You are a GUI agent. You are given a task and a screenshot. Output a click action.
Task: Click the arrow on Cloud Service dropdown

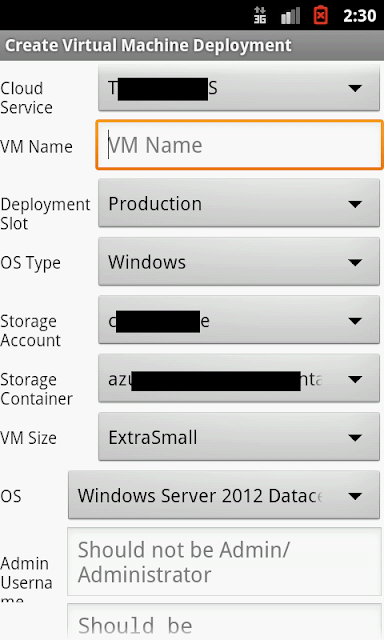[355, 88]
